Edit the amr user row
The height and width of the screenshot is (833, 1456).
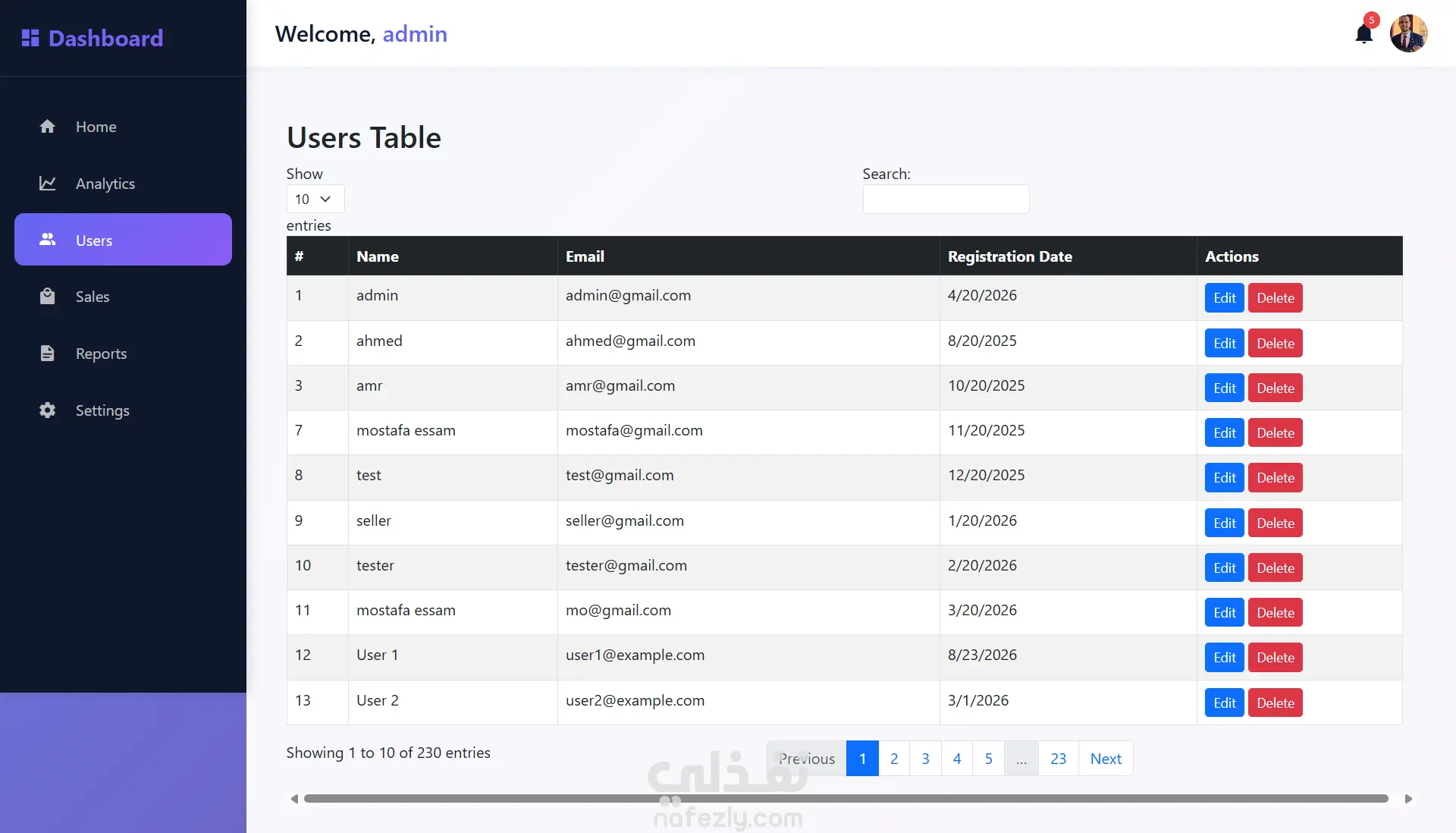click(1225, 388)
